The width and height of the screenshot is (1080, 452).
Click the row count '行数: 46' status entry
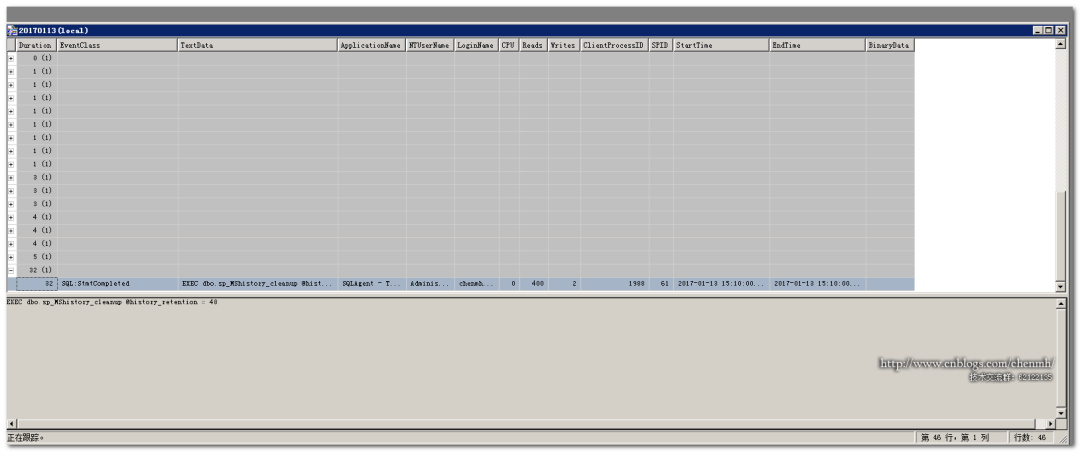1029,438
